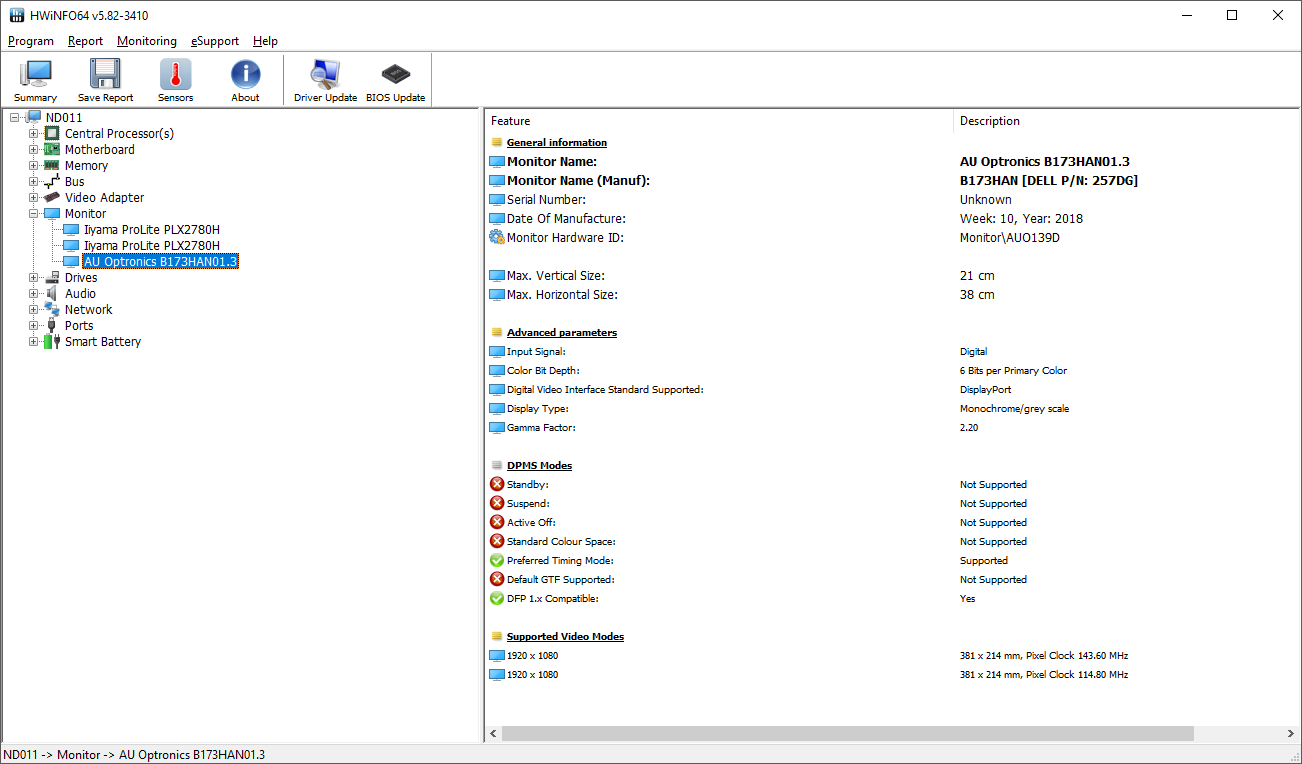This screenshot has width=1302, height=764.
Task: Click the Pixel Clock 143.60 MHz entry
Action: [1043, 655]
